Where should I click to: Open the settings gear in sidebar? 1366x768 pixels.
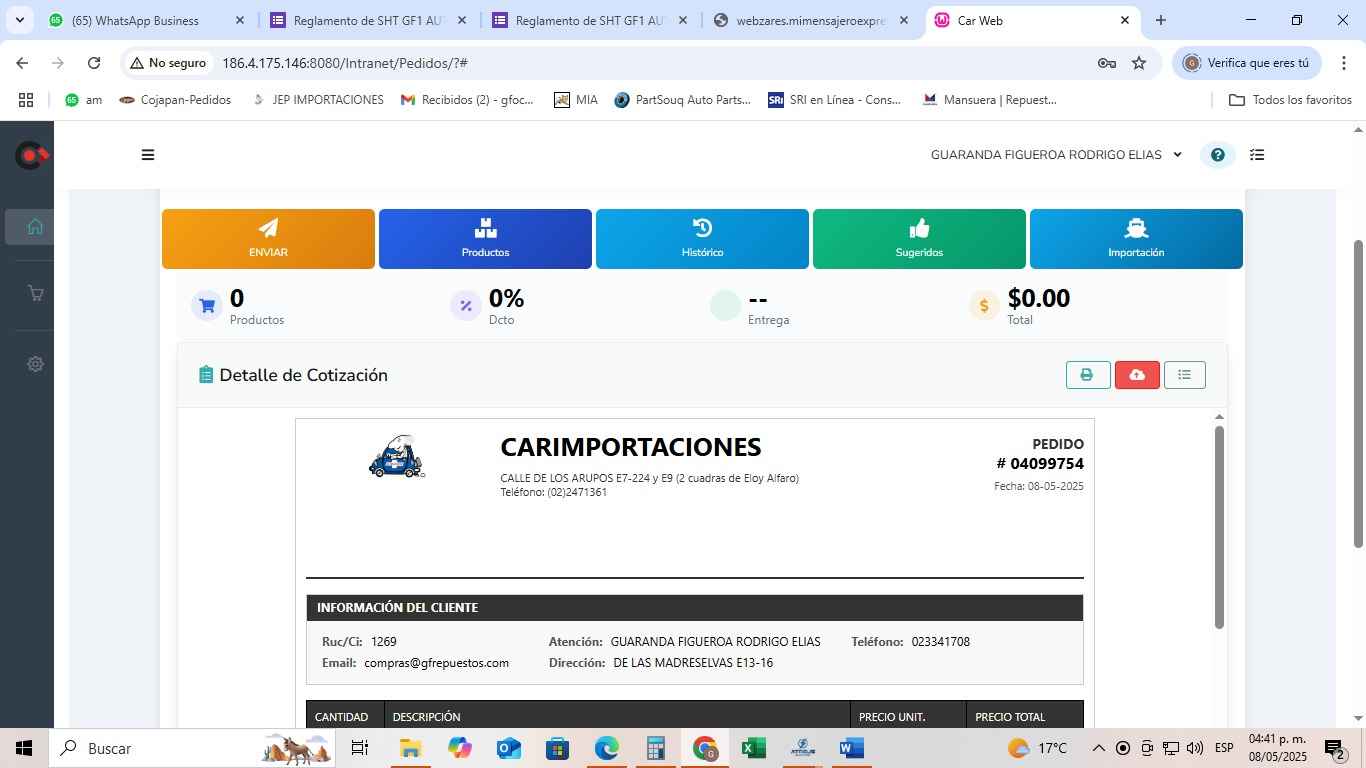coord(35,364)
